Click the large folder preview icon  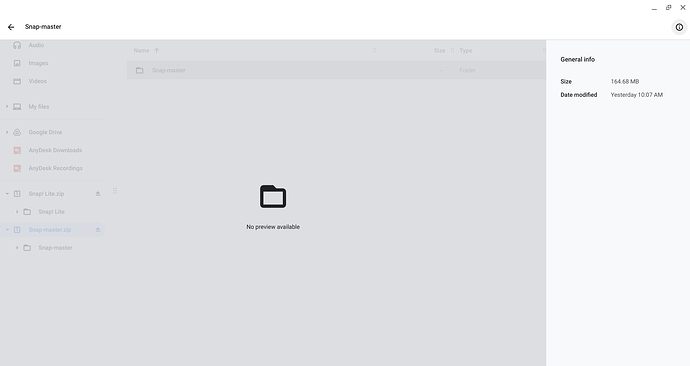coord(273,197)
